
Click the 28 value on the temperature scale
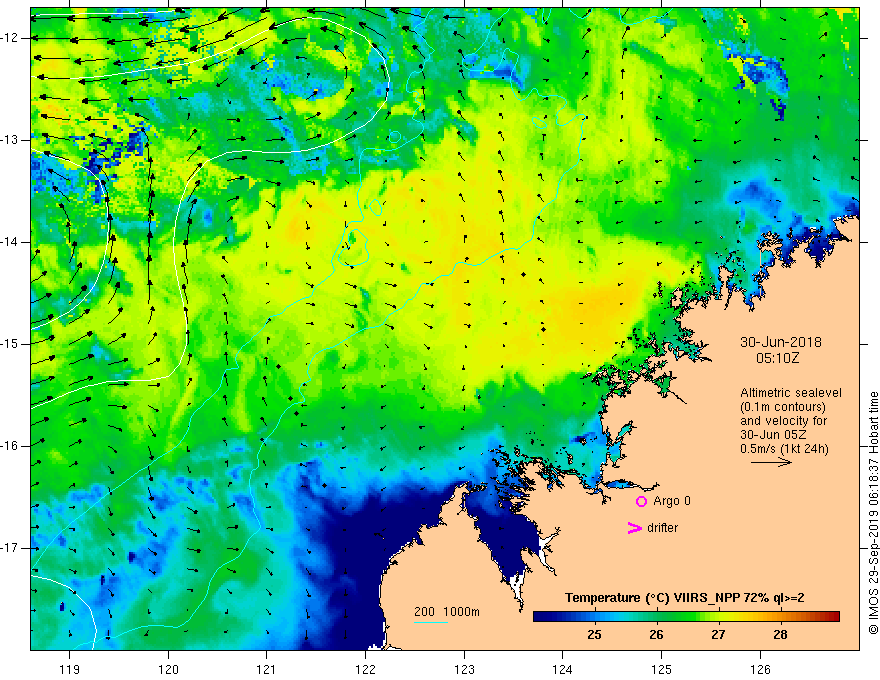[780, 635]
